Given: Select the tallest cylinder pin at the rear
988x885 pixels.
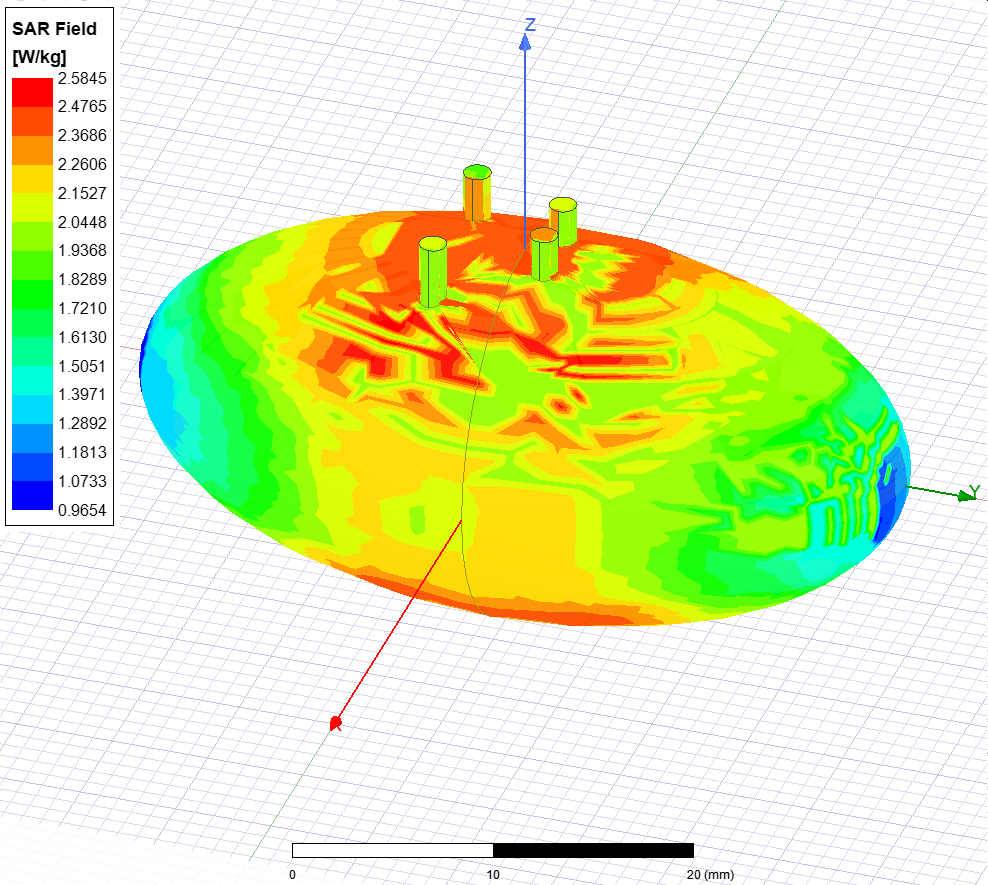Looking at the screenshot, I should click(x=477, y=193).
